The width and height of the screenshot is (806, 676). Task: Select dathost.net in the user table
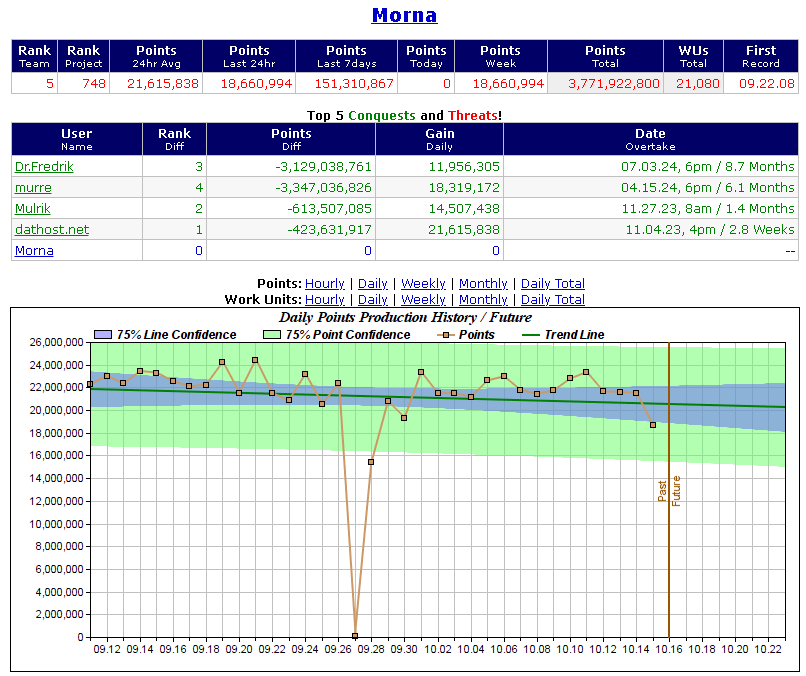(x=51, y=230)
